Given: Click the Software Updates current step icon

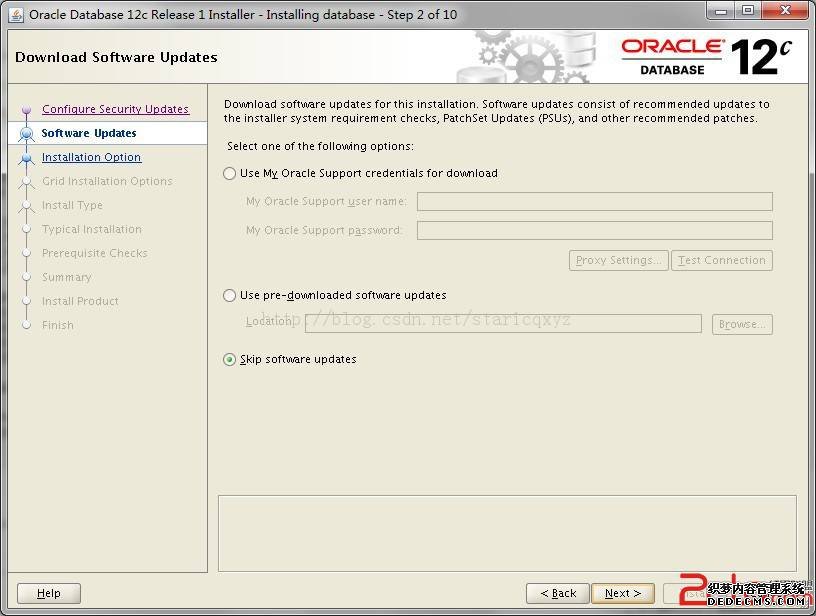Looking at the screenshot, I should (27, 134).
